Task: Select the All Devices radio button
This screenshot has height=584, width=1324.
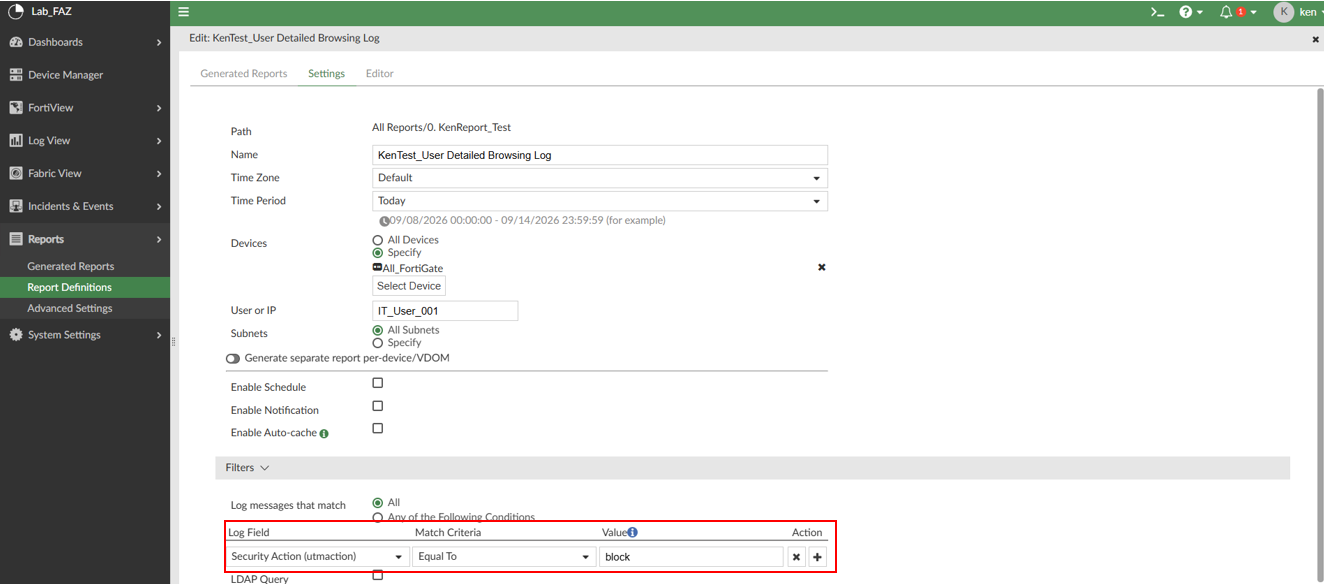Action: (378, 240)
